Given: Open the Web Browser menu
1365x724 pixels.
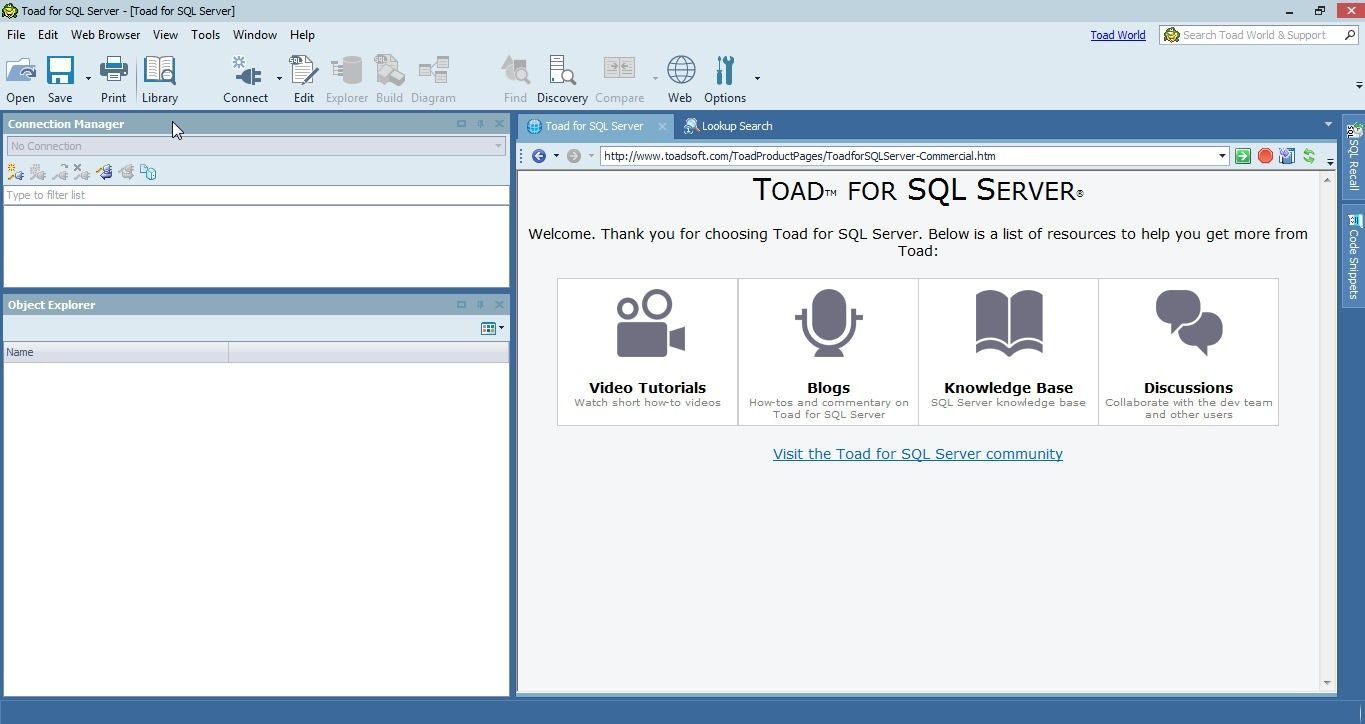Looking at the screenshot, I should [x=105, y=35].
